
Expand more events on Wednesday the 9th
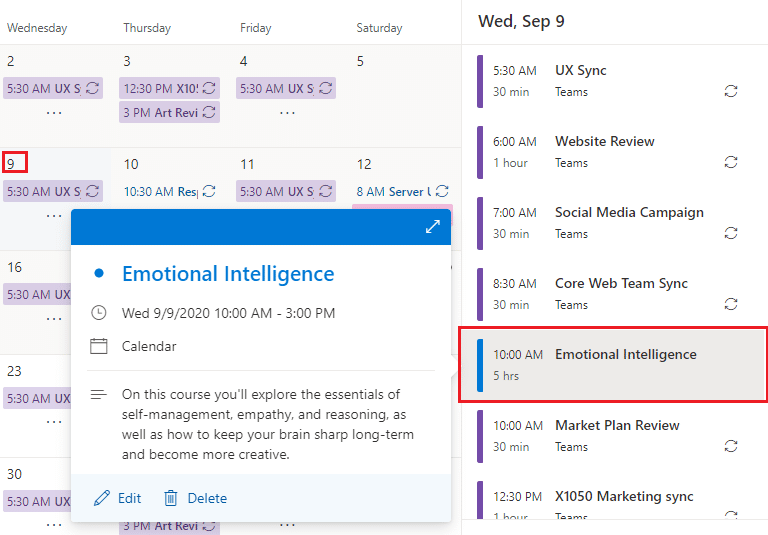click(x=54, y=215)
